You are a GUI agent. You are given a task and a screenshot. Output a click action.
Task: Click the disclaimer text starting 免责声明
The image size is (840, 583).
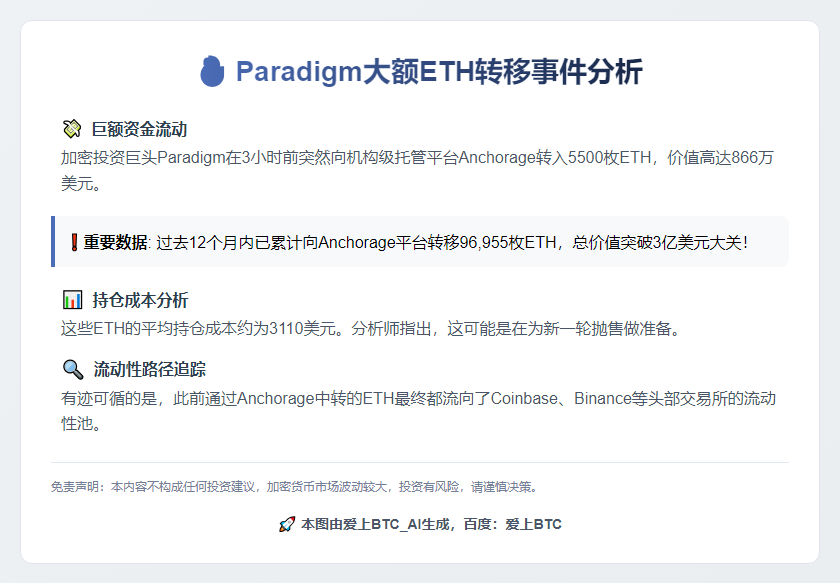point(295,487)
